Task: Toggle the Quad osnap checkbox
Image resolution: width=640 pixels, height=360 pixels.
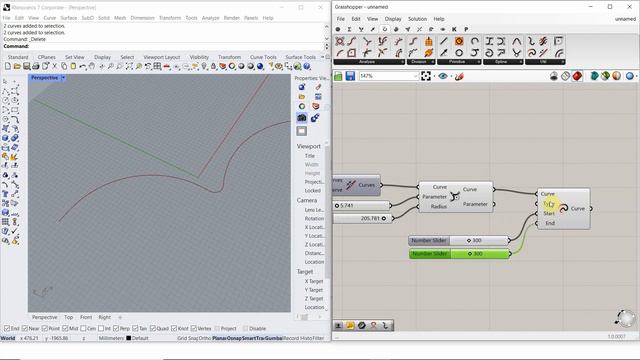Action: click(153, 328)
